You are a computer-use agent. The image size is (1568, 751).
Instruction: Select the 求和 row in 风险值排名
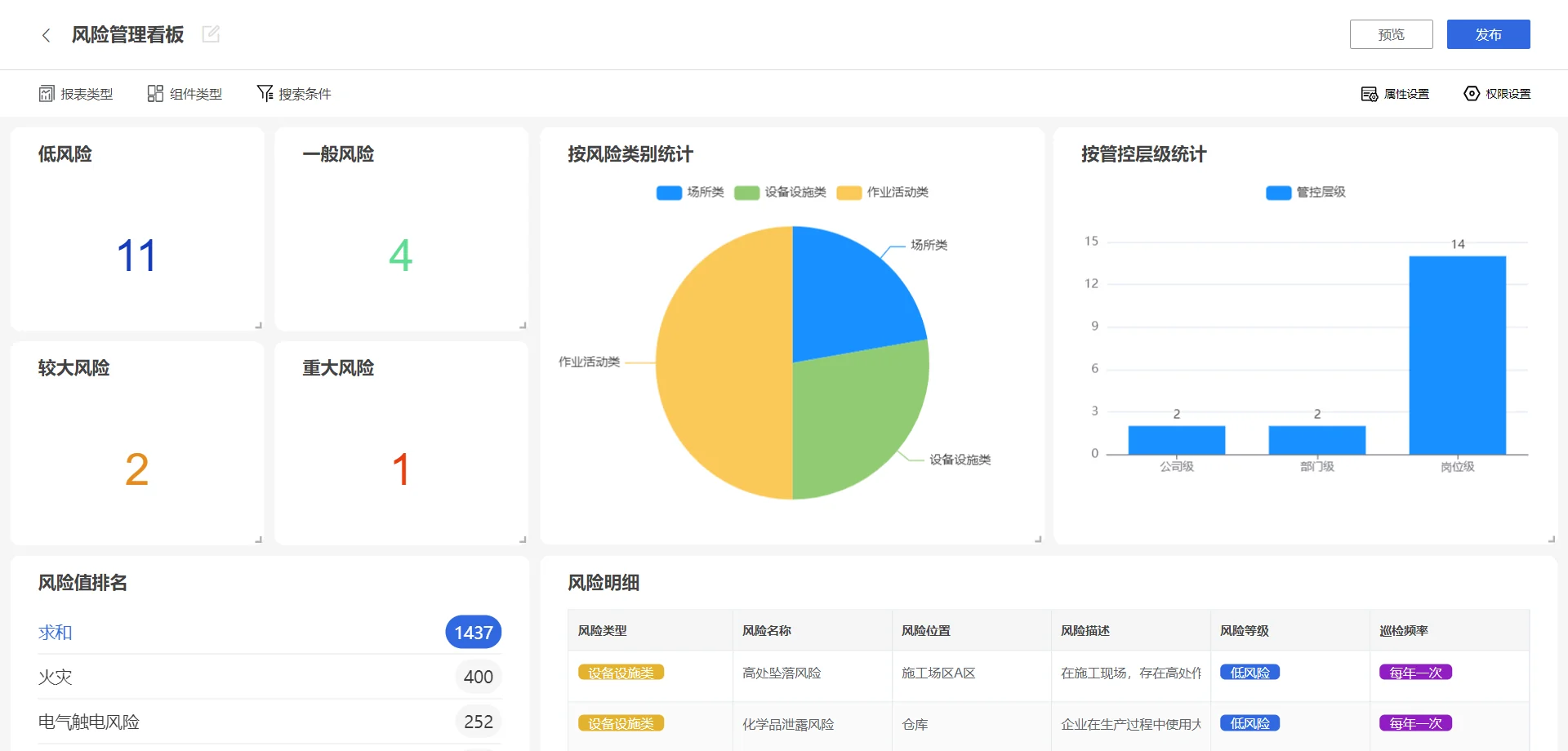tap(269, 633)
